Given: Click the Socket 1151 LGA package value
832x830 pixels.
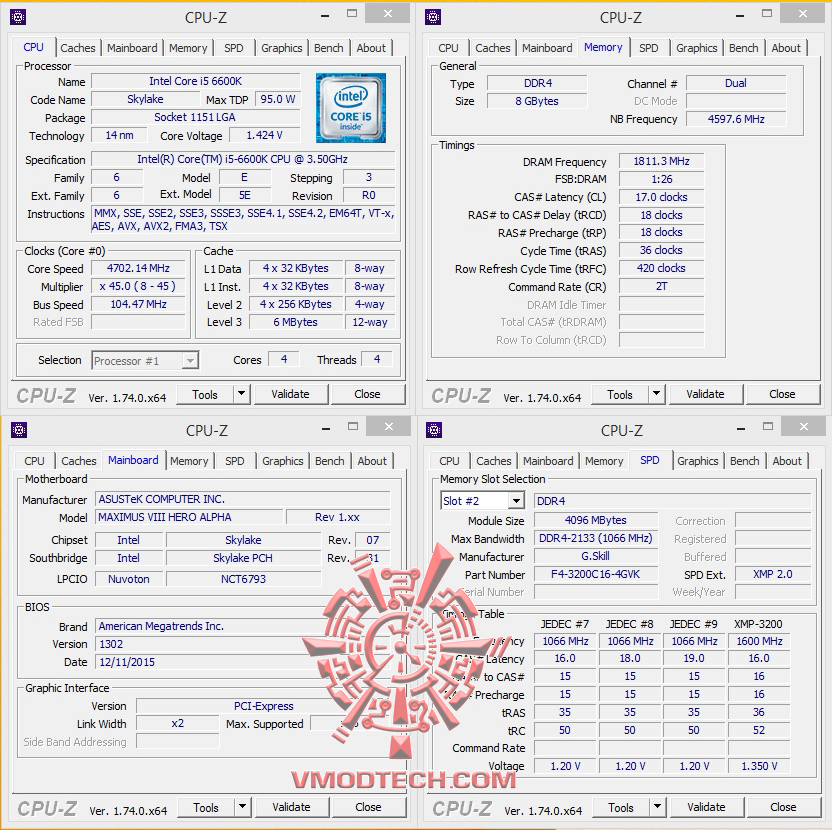Looking at the screenshot, I should [195, 117].
